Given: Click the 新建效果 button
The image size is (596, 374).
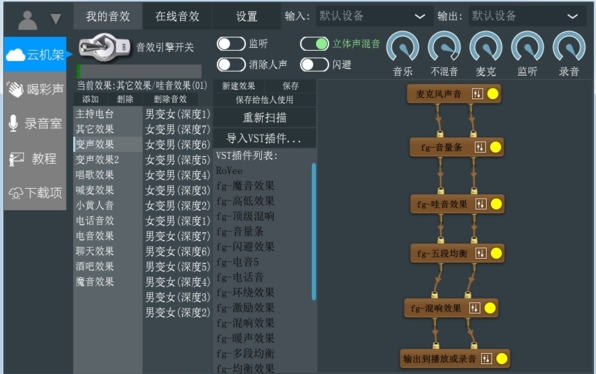Looking at the screenshot, I should [x=238, y=86].
